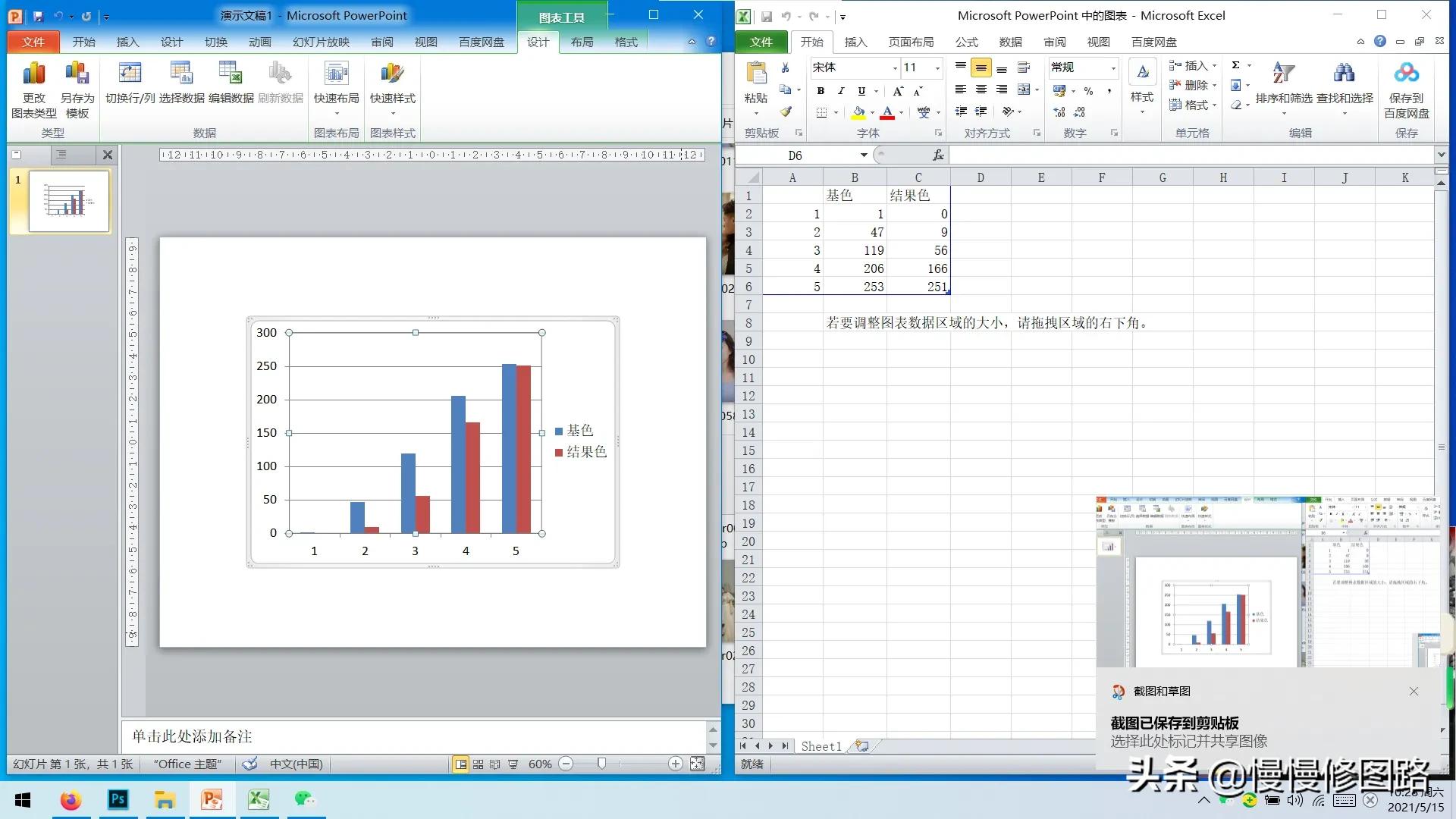
Task: Switch to Slide Sorter view
Action: [x=478, y=764]
